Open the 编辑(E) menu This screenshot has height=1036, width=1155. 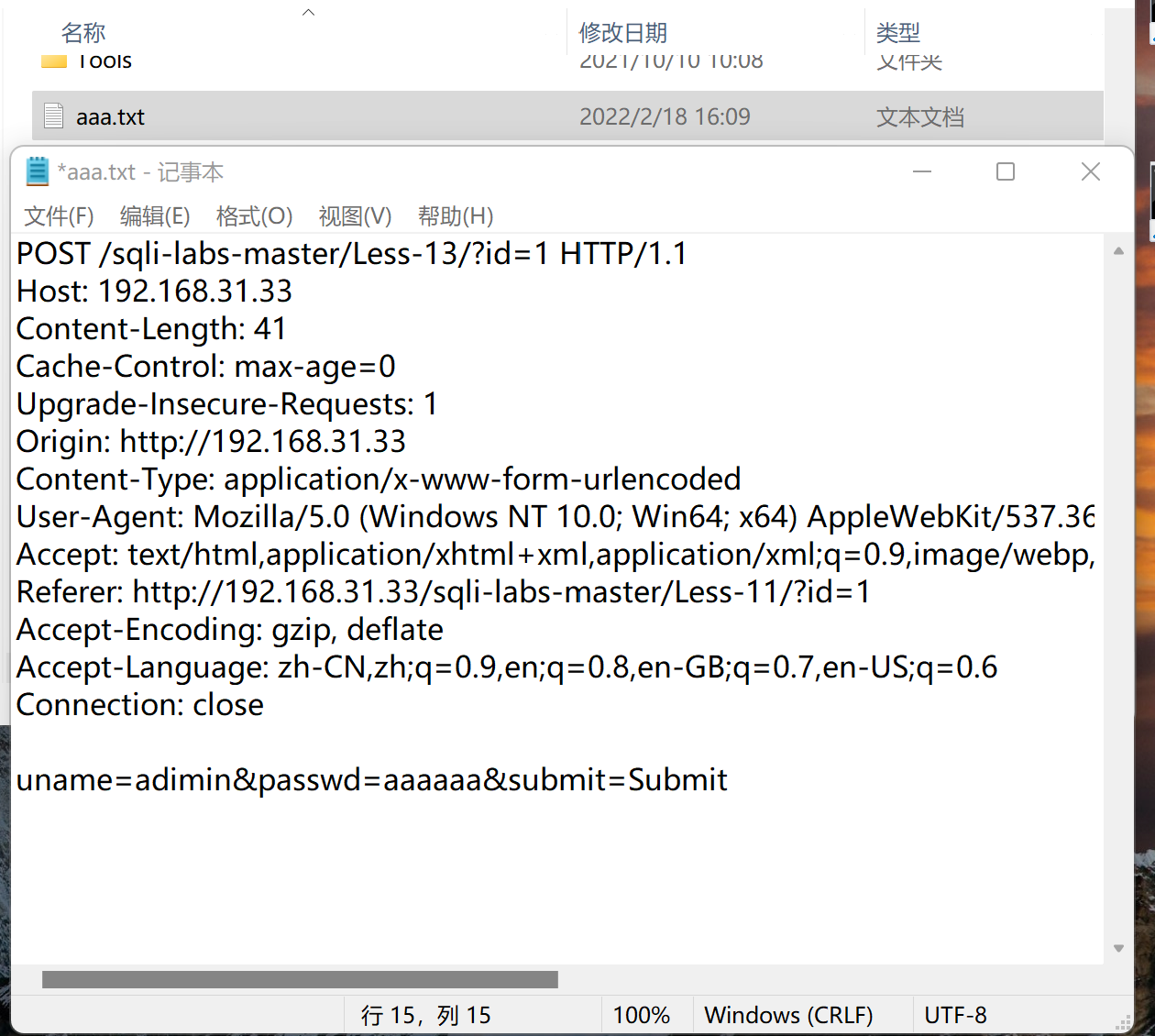coord(154,216)
